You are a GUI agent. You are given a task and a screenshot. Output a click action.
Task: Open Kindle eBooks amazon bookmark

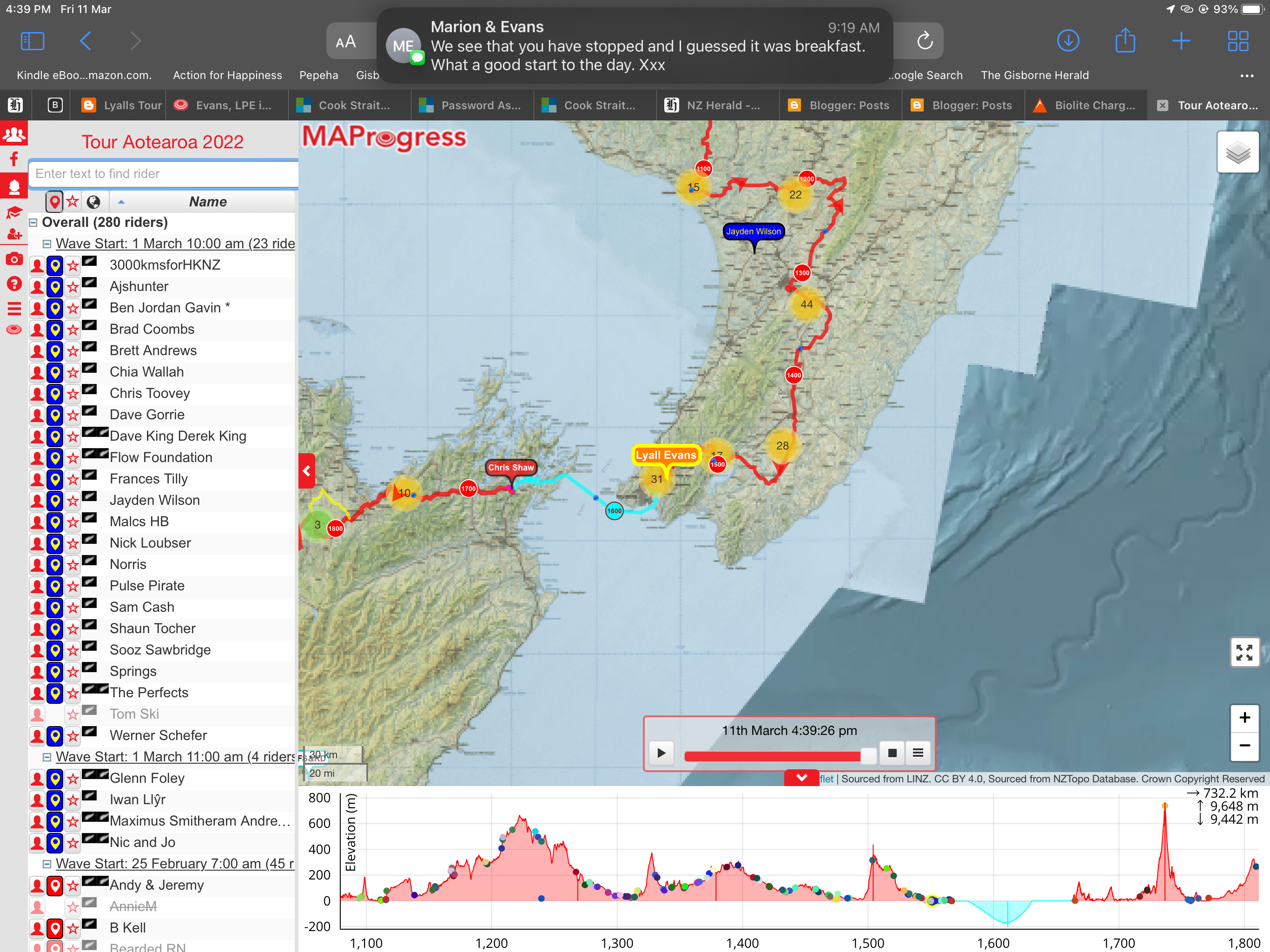pyautogui.click(x=84, y=75)
